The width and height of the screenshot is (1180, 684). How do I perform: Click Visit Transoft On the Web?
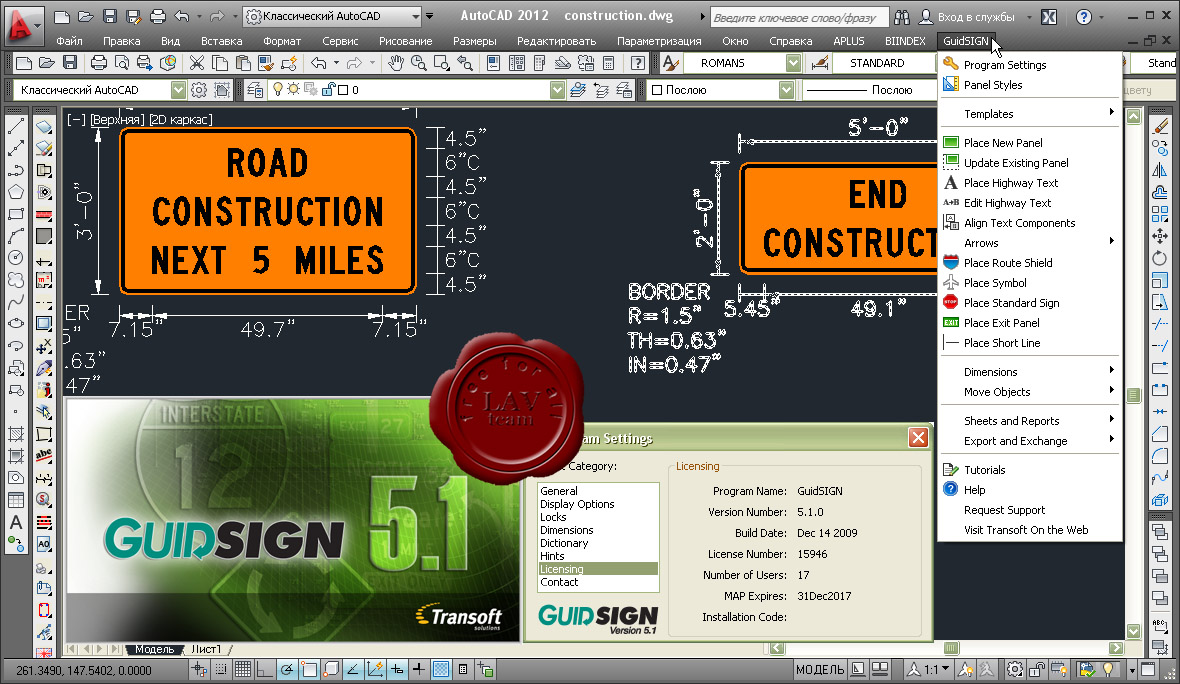pos(1029,530)
